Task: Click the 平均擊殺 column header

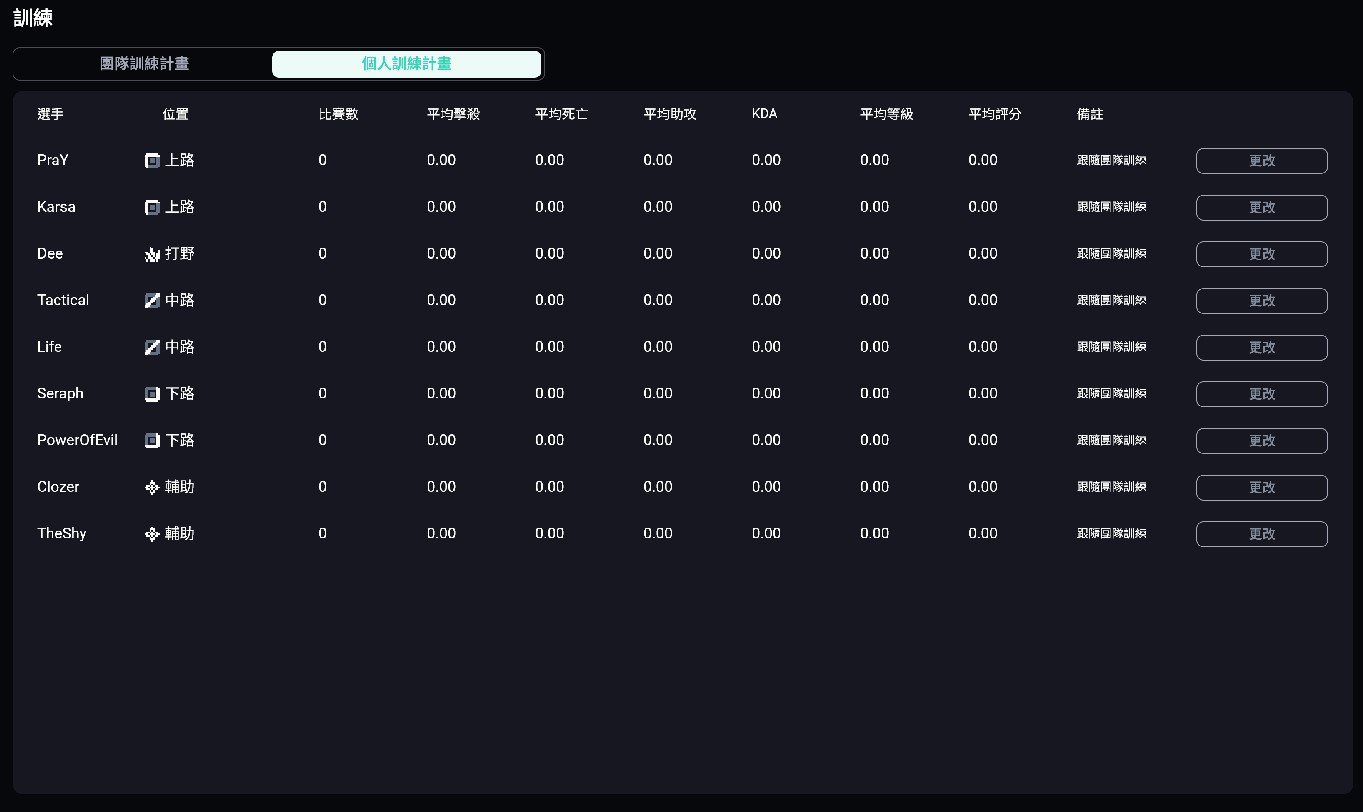Action: (453, 114)
